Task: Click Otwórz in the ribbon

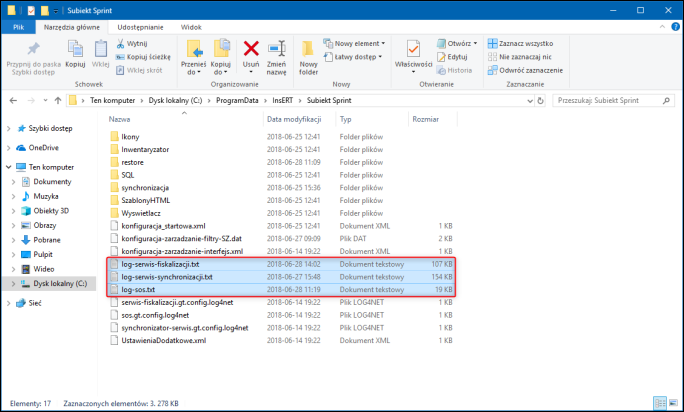Action: [457, 44]
